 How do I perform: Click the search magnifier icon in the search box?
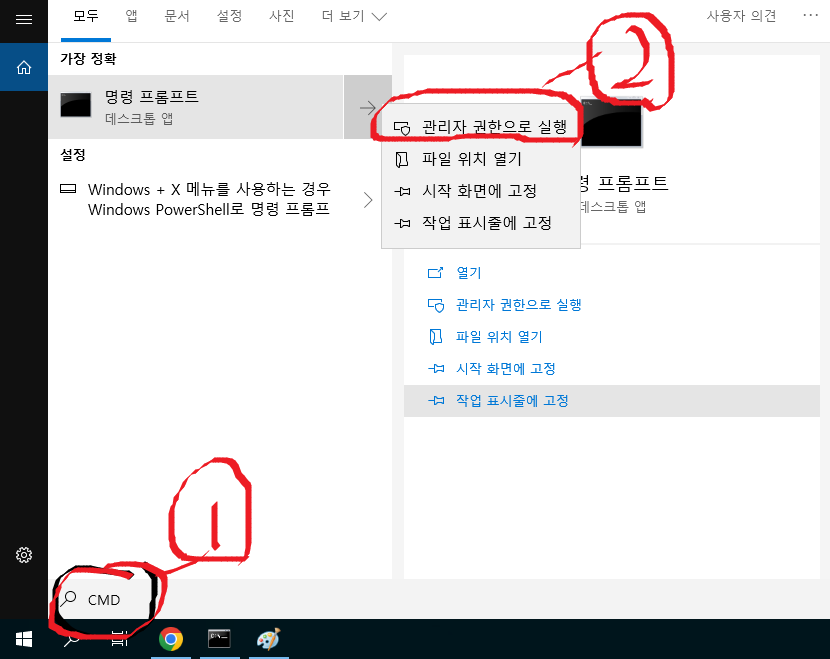[x=69, y=599]
